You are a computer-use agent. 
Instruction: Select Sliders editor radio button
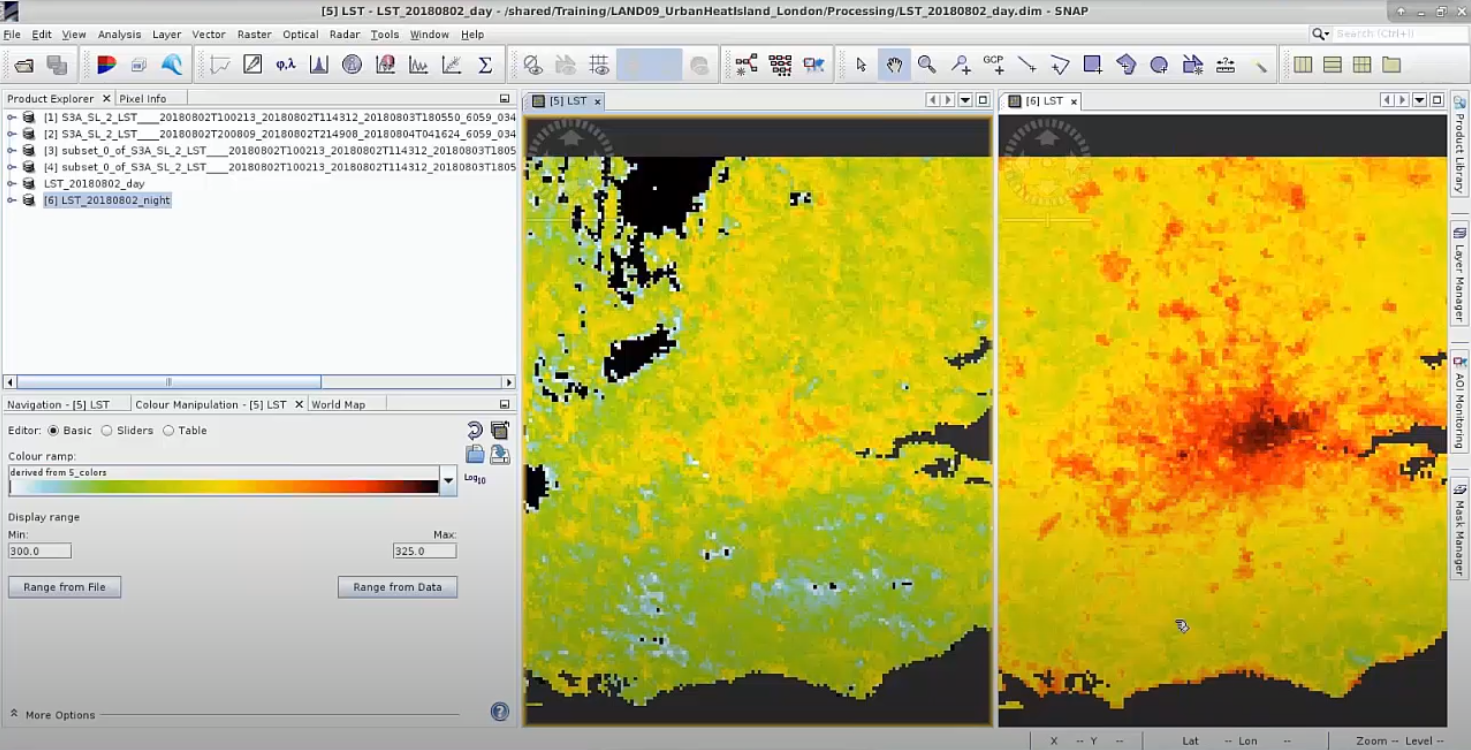click(x=106, y=431)
